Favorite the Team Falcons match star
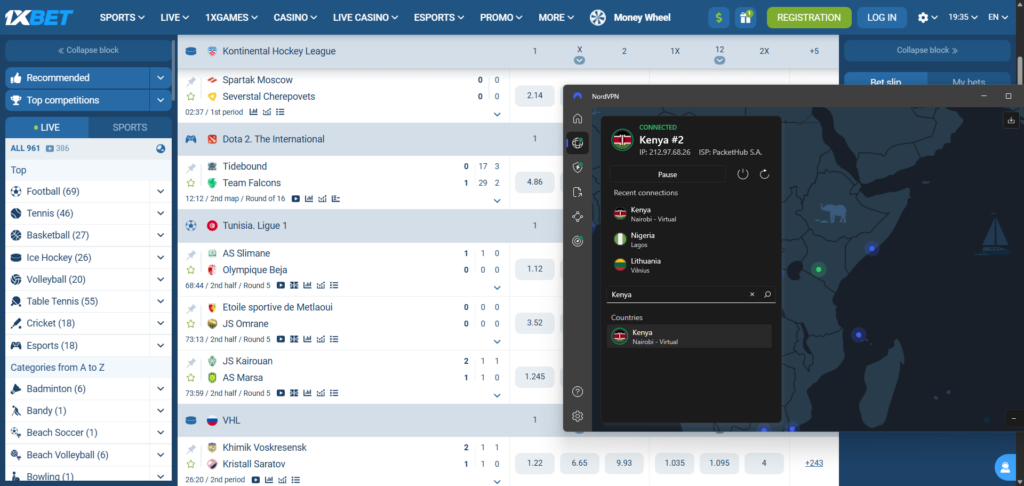 pyautogui.click(x=191, y=183)
